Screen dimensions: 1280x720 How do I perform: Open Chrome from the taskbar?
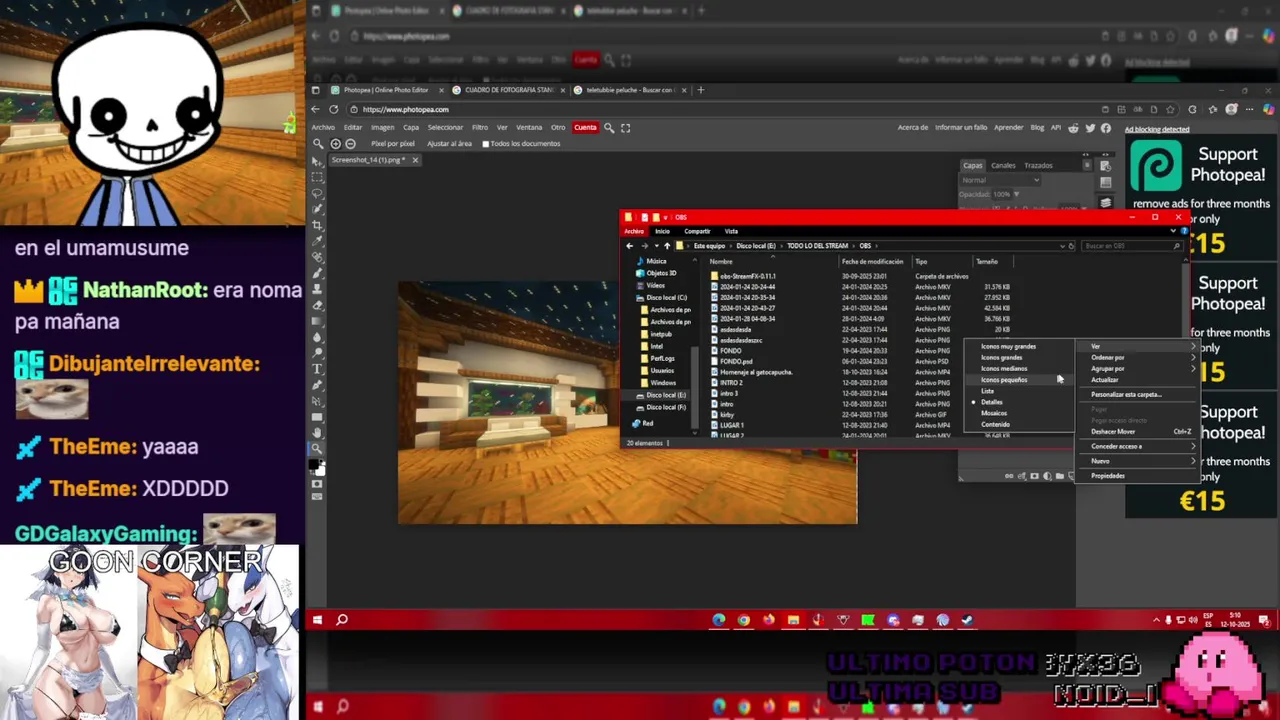tap(744, 620)
